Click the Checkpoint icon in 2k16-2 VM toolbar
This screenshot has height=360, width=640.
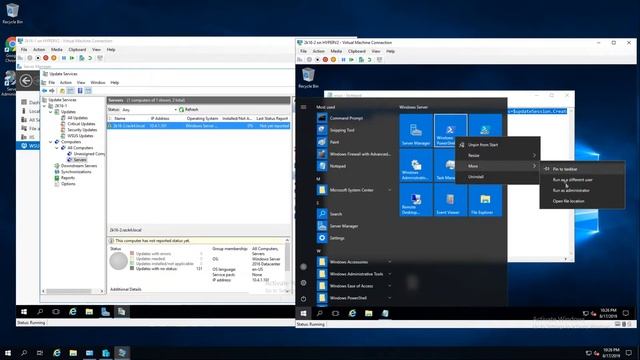361,60
